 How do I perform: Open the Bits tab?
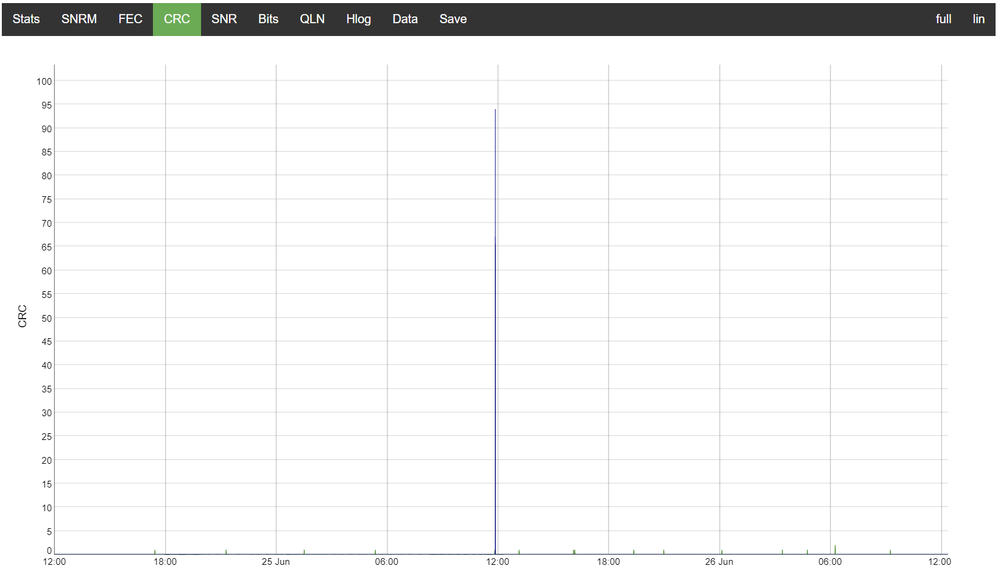(268, 19)
